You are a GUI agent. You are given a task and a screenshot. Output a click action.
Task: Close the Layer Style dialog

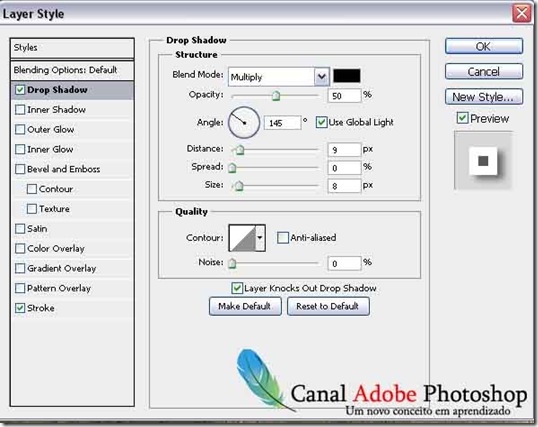pos(522,14)
